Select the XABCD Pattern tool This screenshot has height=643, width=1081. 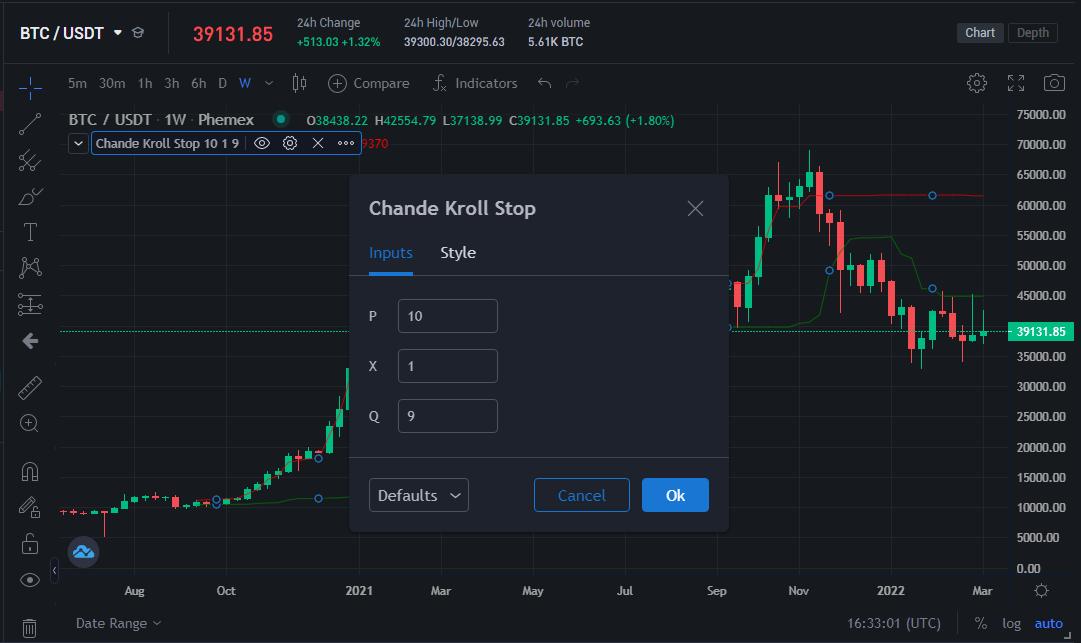pyautogui.click(x=30, y=267)
